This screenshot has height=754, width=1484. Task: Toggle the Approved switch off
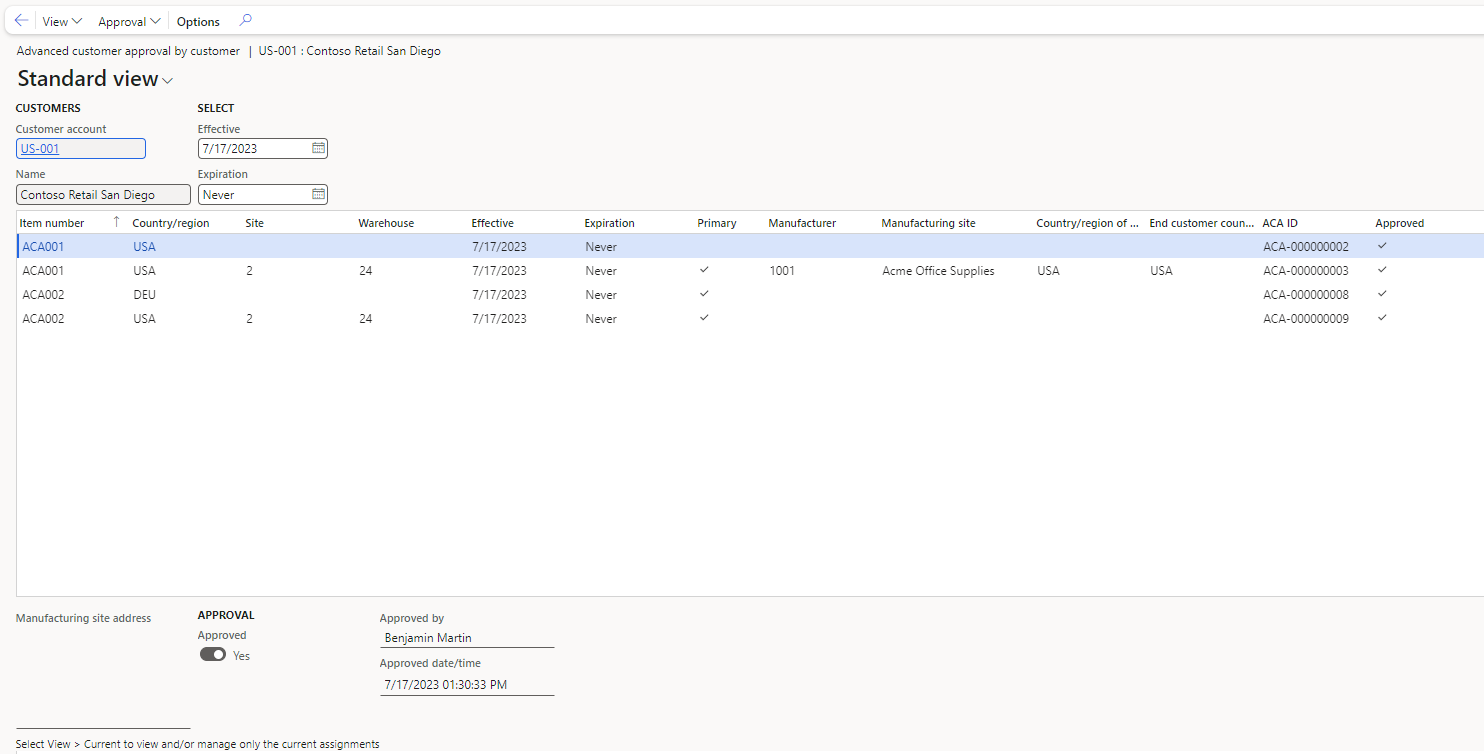pyautogui.click(x=213, y=654)
